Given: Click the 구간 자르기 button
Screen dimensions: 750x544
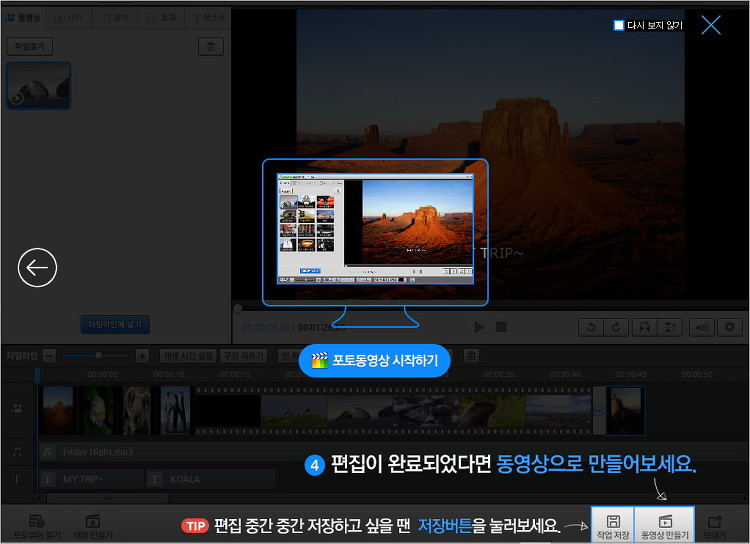Looking at the screenshot, I should click(x=243, y=356).
